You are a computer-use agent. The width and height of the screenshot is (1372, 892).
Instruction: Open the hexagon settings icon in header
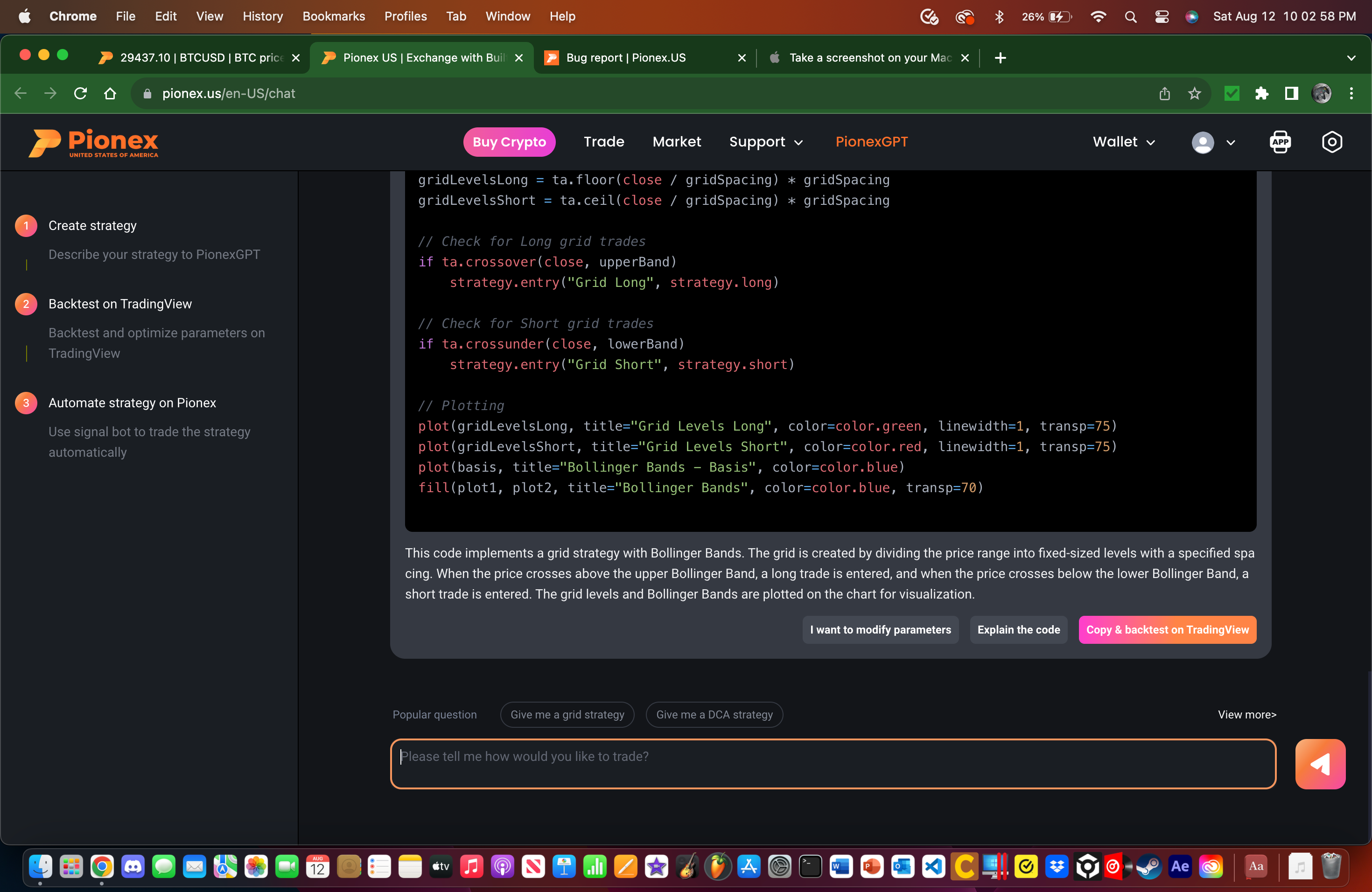click(x=1332, y=142)
